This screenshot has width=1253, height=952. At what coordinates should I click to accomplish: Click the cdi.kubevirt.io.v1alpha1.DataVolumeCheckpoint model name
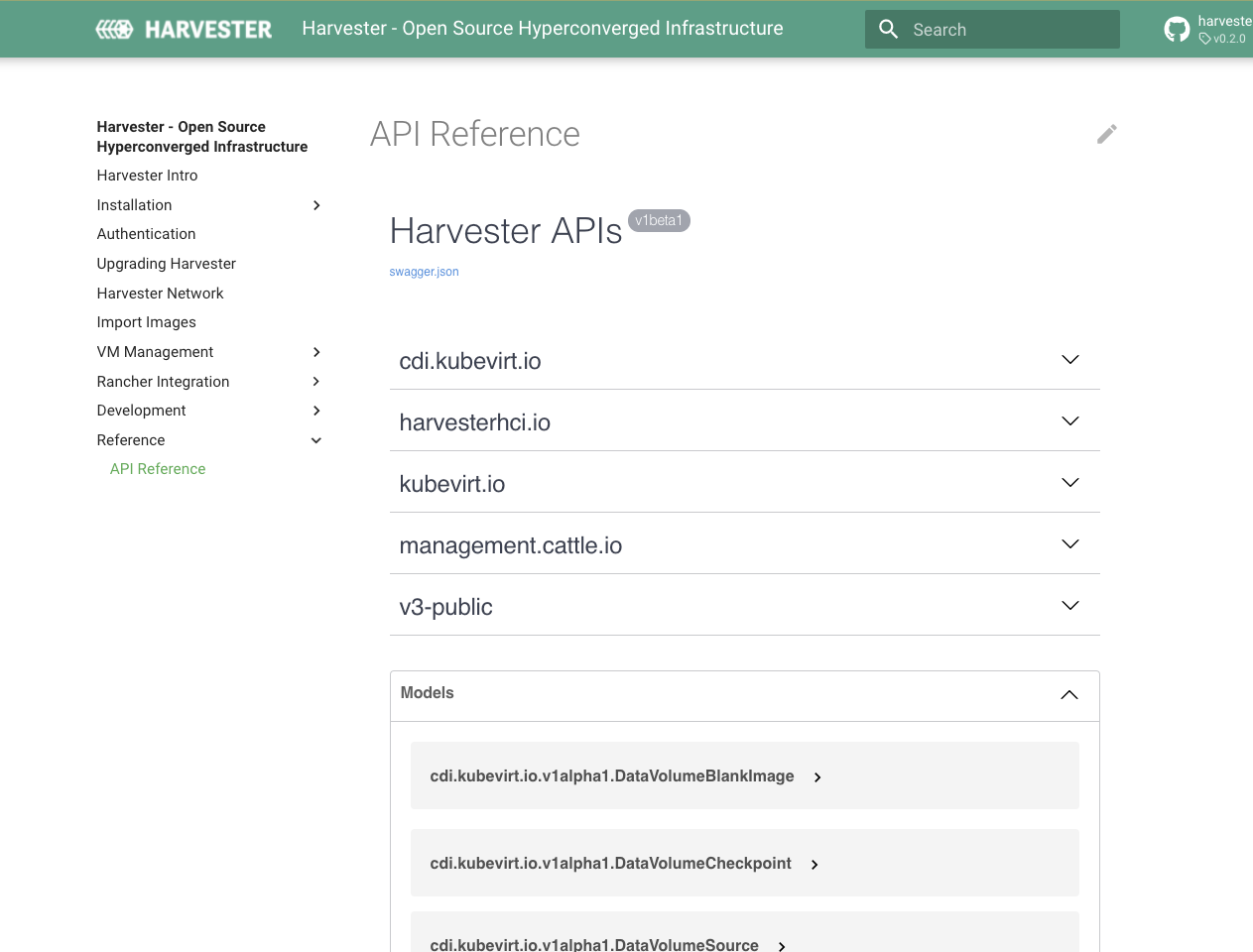[610, 864]
